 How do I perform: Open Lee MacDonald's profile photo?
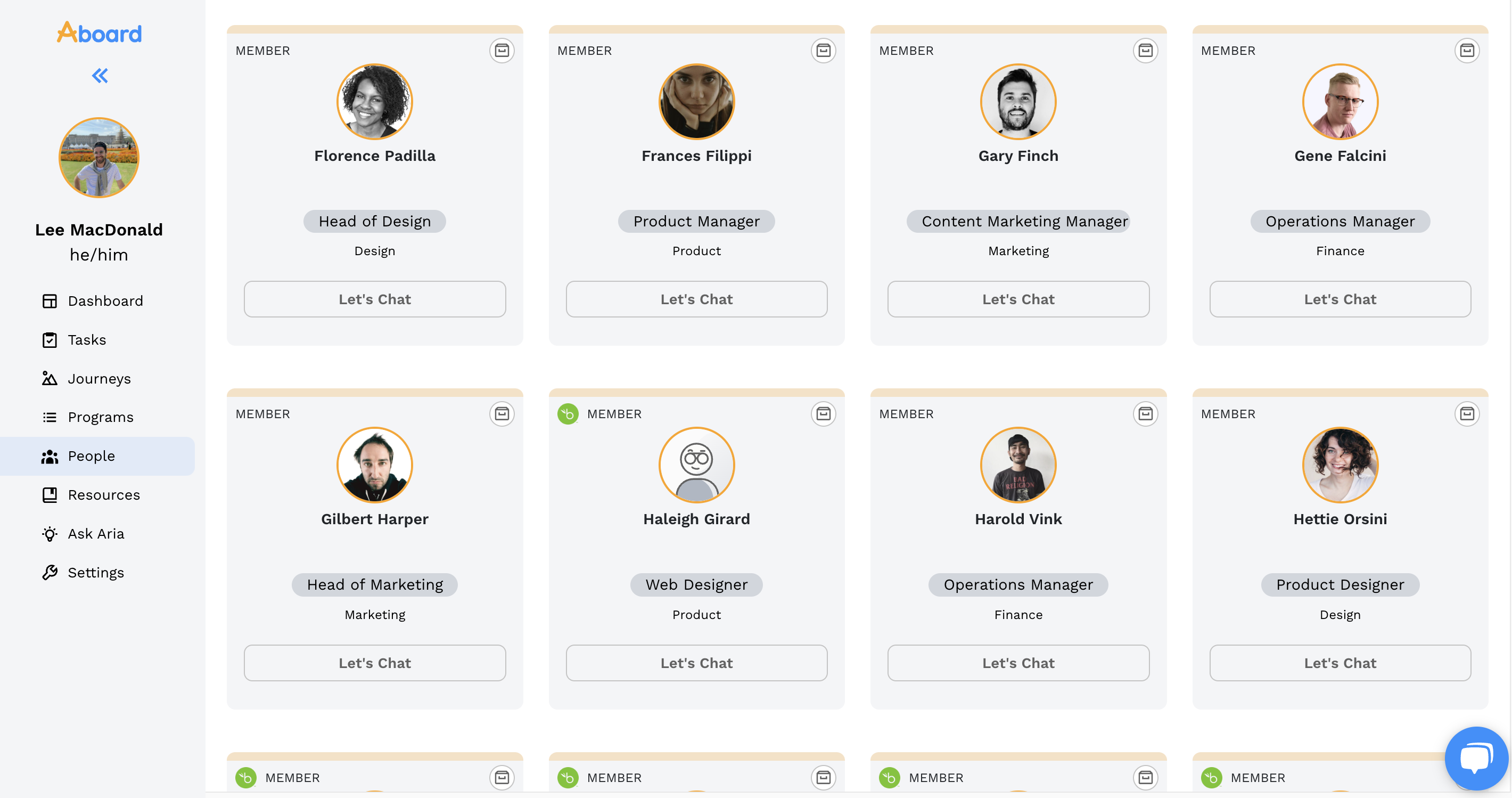(x=98, y=157)
